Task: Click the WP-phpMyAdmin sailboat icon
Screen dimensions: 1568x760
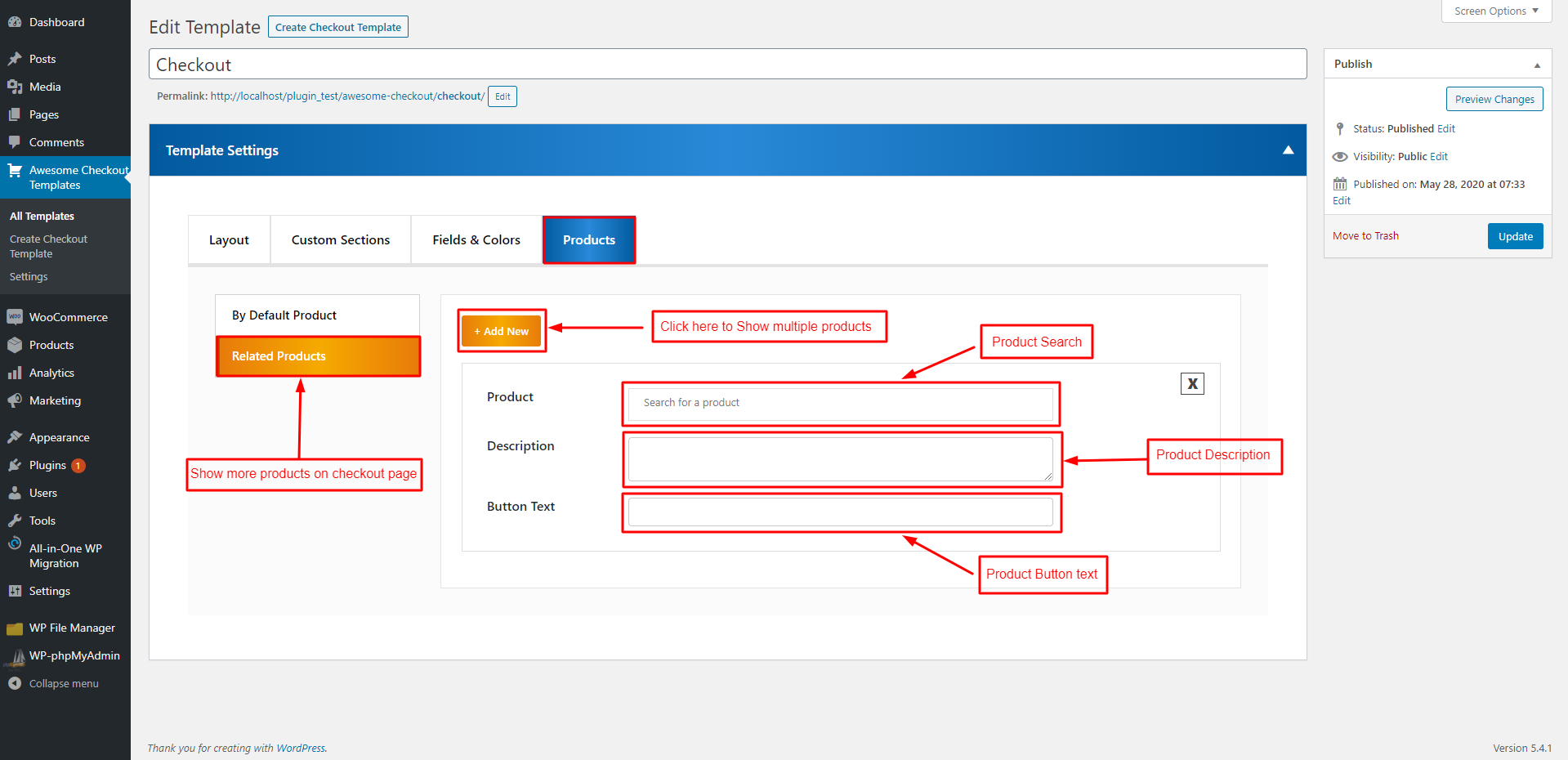Action: 16,657
